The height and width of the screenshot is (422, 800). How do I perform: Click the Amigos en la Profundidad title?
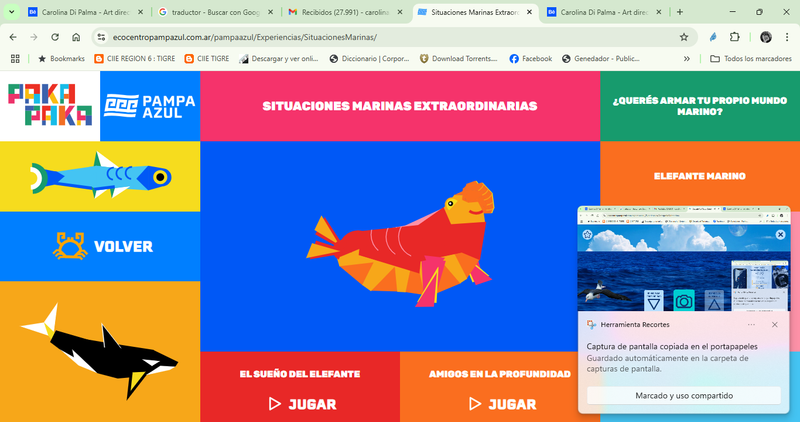[500, 374]
